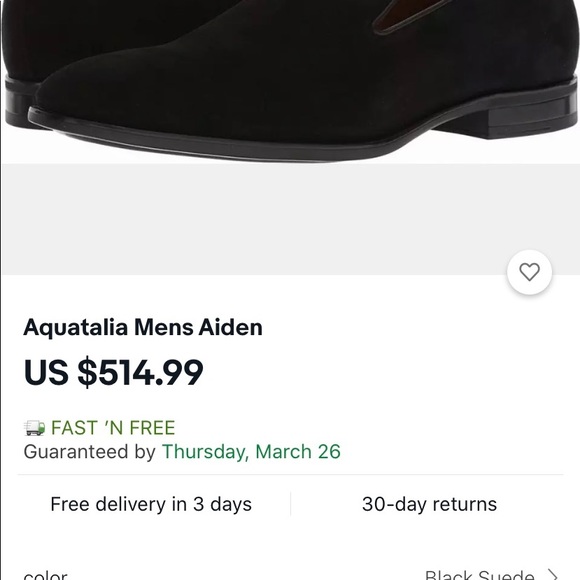The image size is (580, 580).
Task: Click the color row label
Action: pyautogui.click(x=45, y=576)
